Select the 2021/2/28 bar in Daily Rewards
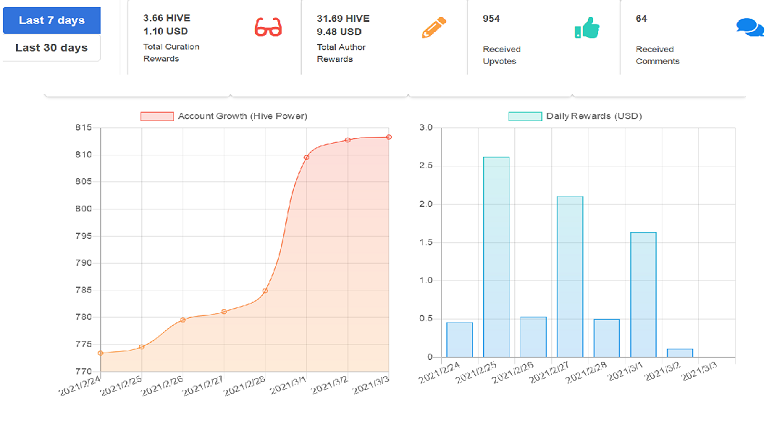 click(x=607, y=338)
